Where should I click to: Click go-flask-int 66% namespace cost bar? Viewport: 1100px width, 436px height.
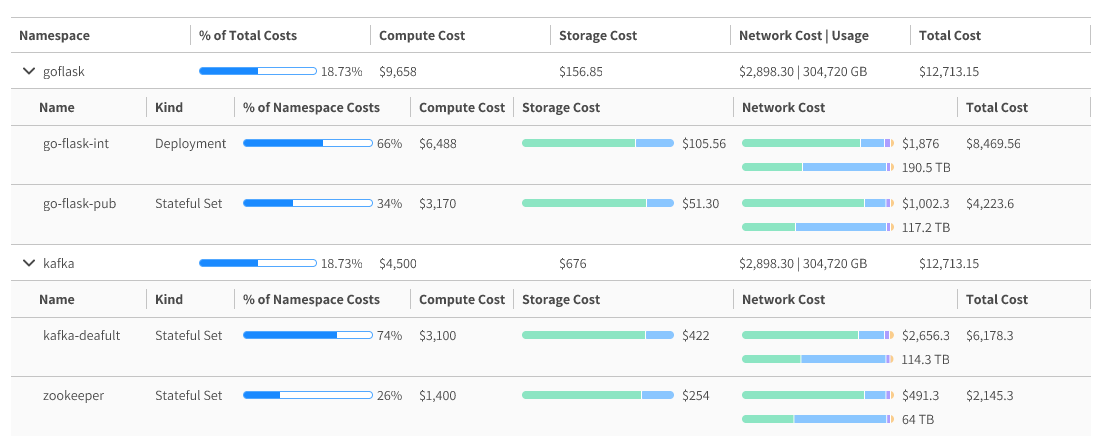pyautogui.click(x=308, y=144)
